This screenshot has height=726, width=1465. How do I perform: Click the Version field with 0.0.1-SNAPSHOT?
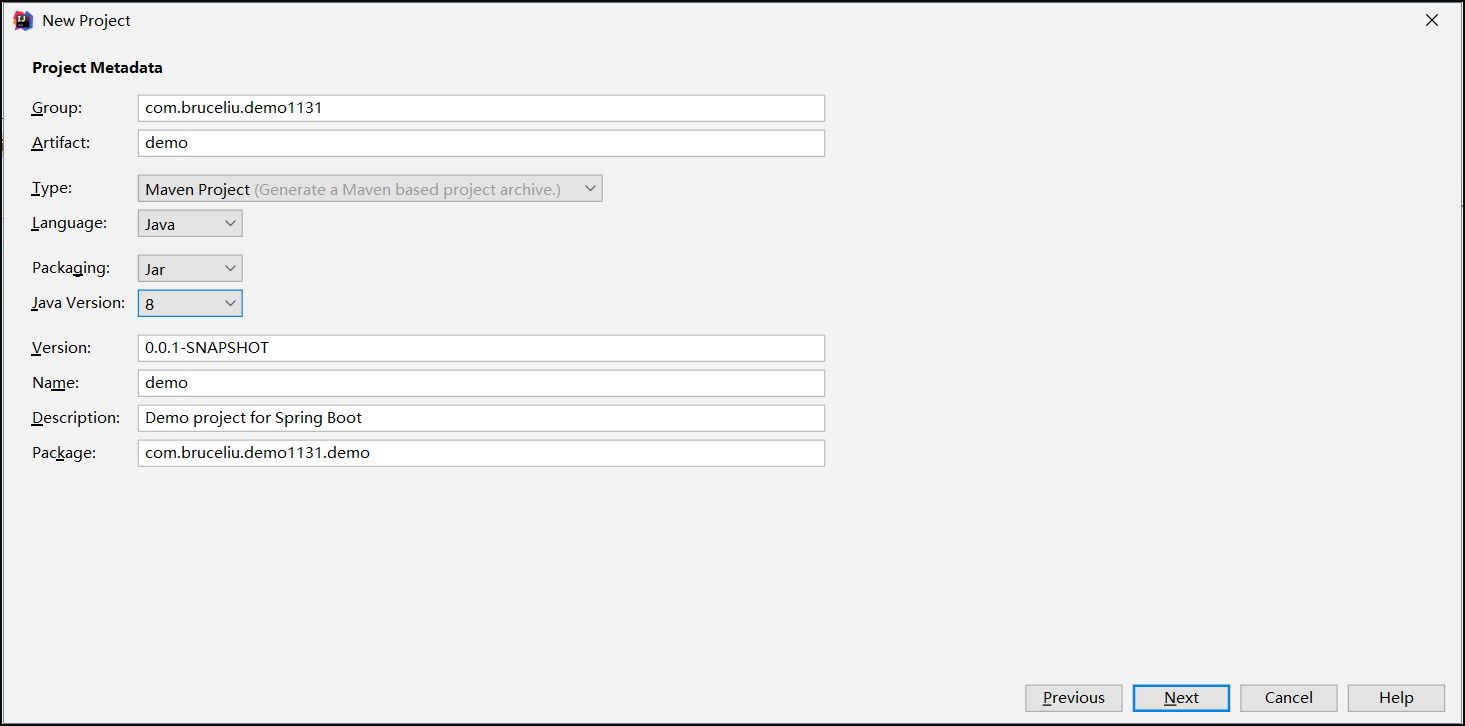pyautogui.click(x=481, y=348)
